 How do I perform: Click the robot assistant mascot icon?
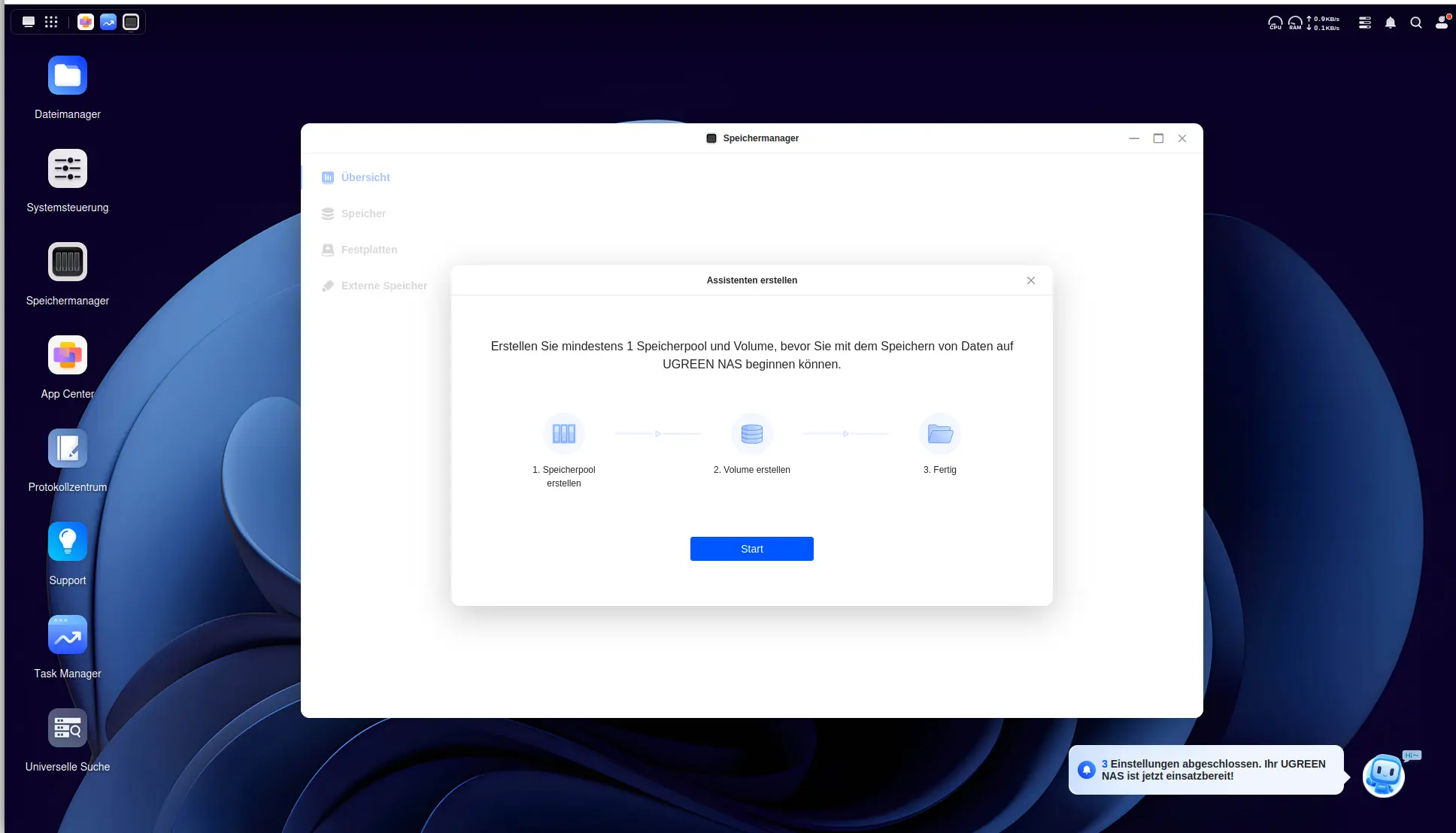tap(1384, 775)
